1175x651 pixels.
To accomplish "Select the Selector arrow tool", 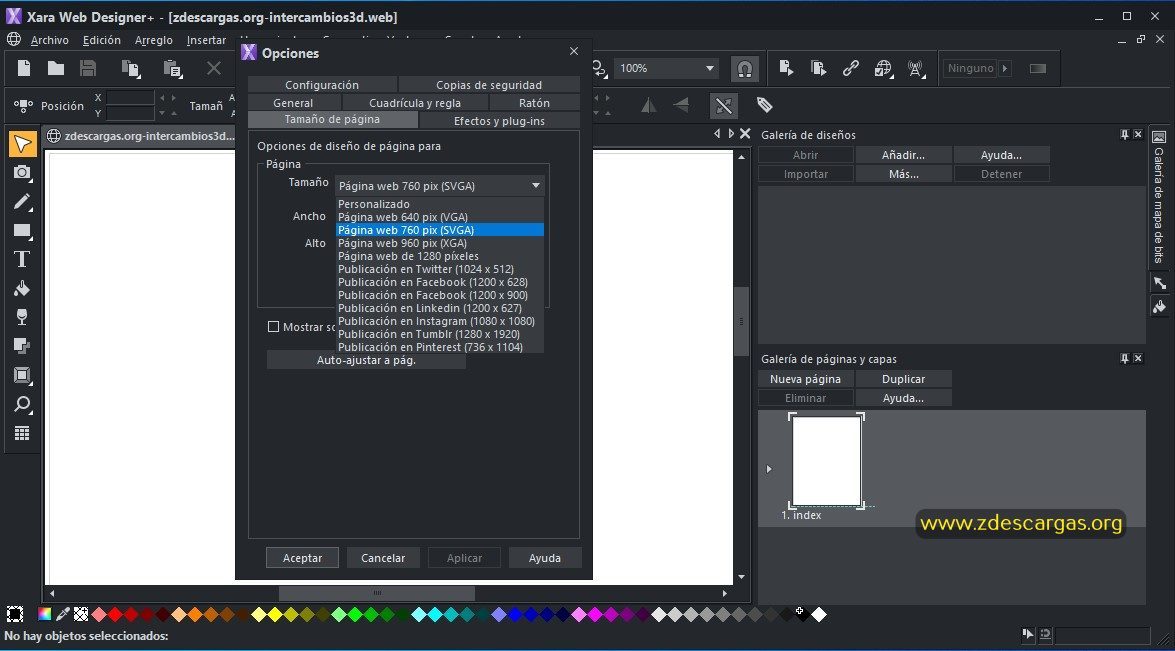I will [22, 144].
